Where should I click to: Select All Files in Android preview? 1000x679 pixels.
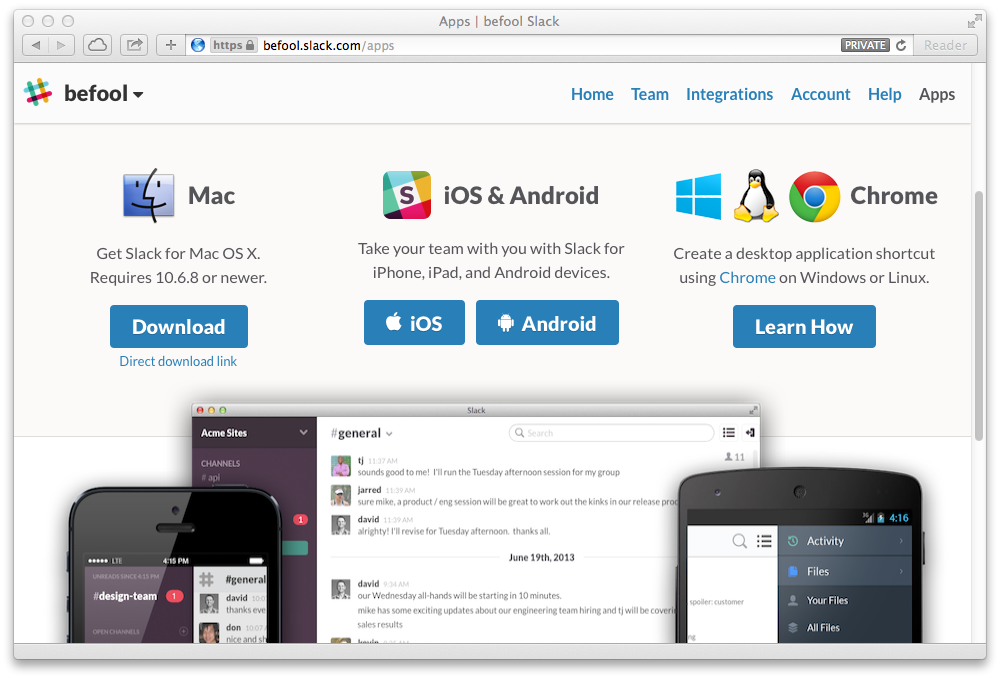[845, 627]
